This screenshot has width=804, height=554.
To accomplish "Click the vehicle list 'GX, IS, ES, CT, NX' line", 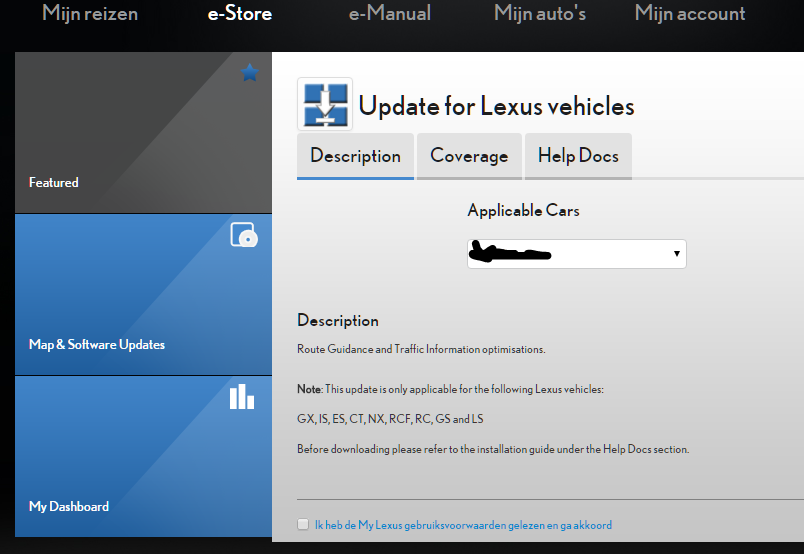I will (390, 419).
